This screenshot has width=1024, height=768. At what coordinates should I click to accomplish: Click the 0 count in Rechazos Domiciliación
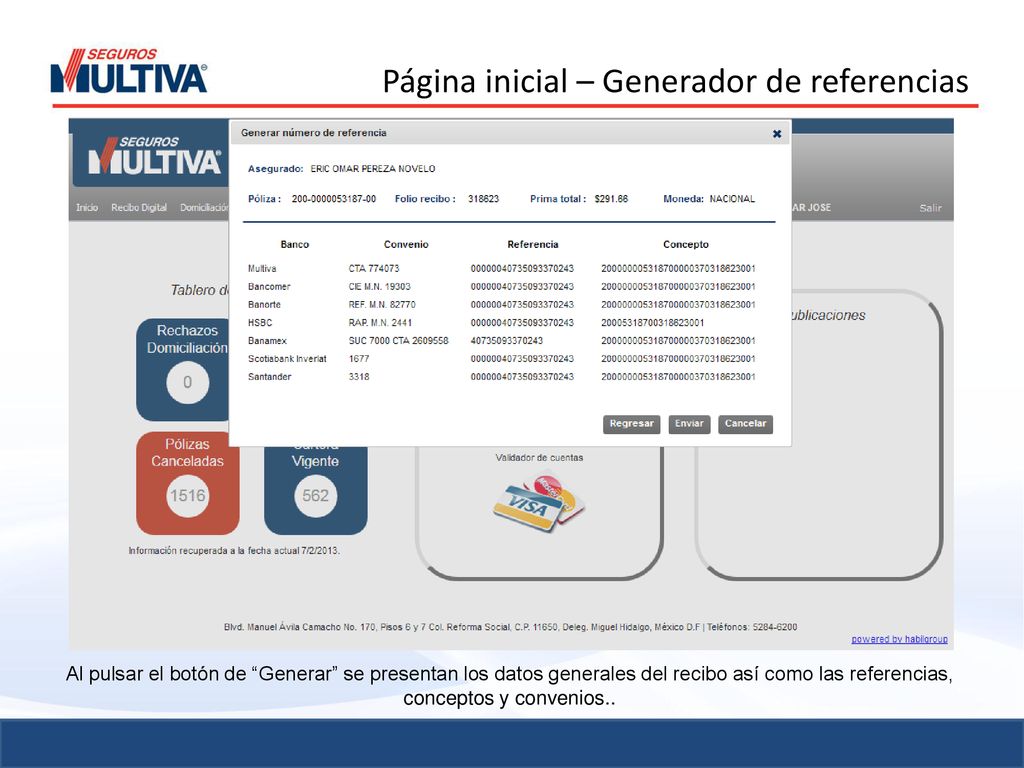187,382
